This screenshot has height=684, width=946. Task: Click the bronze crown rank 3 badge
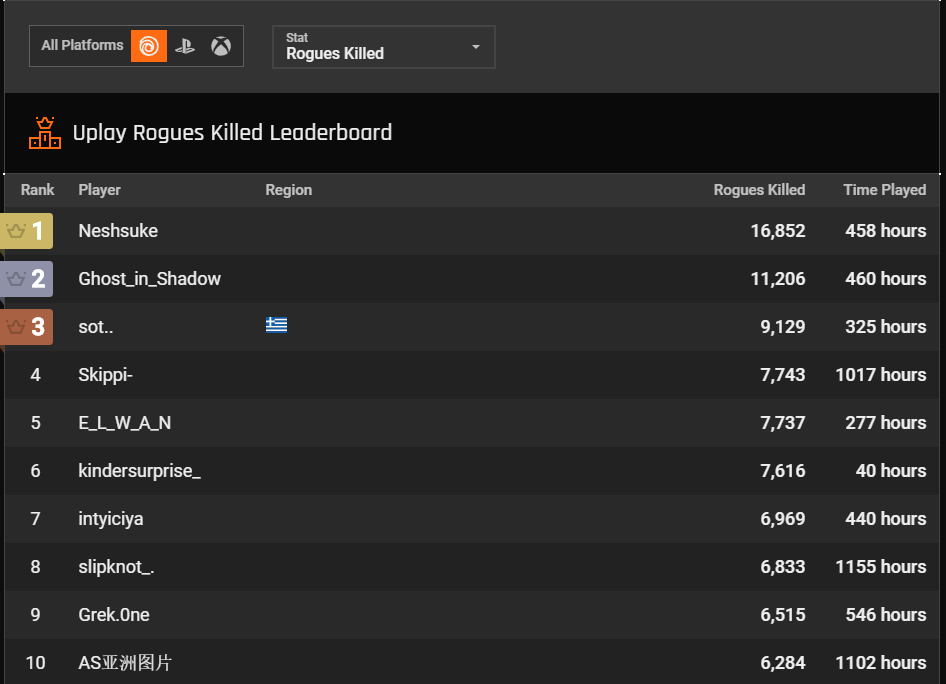27,327
